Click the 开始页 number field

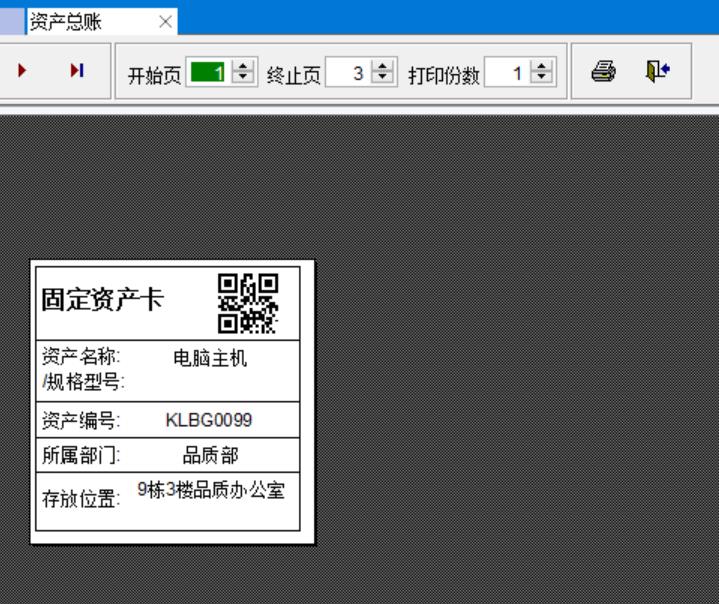point(208,73)
